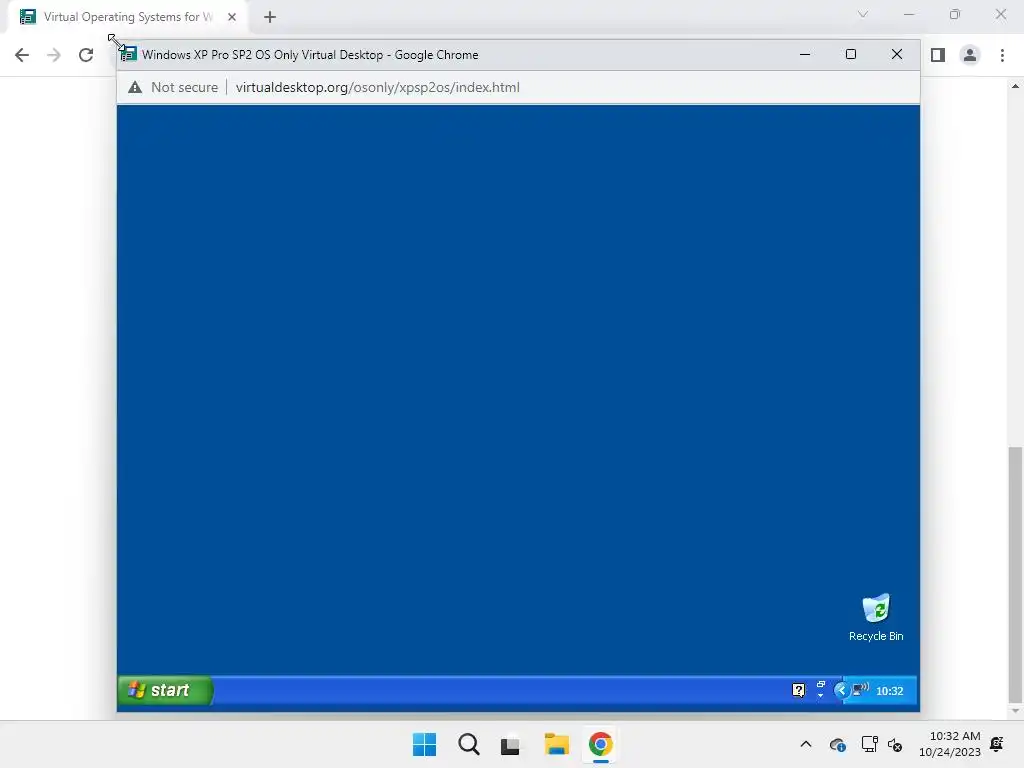Screen dimensions: 1024x768
Task: Click the scrollbar down arrow
Action: point(1015,712)
